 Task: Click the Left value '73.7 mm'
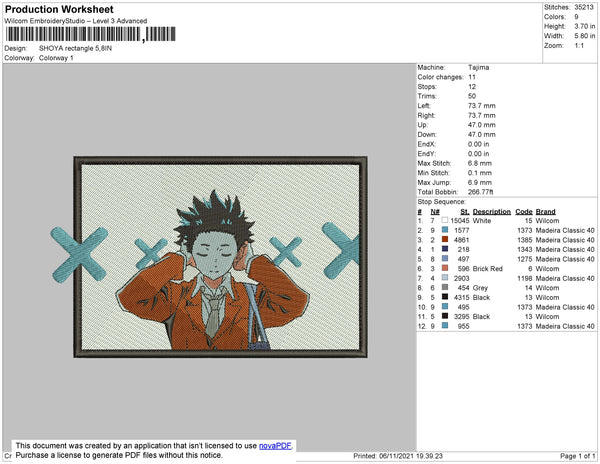click(481, 106)
